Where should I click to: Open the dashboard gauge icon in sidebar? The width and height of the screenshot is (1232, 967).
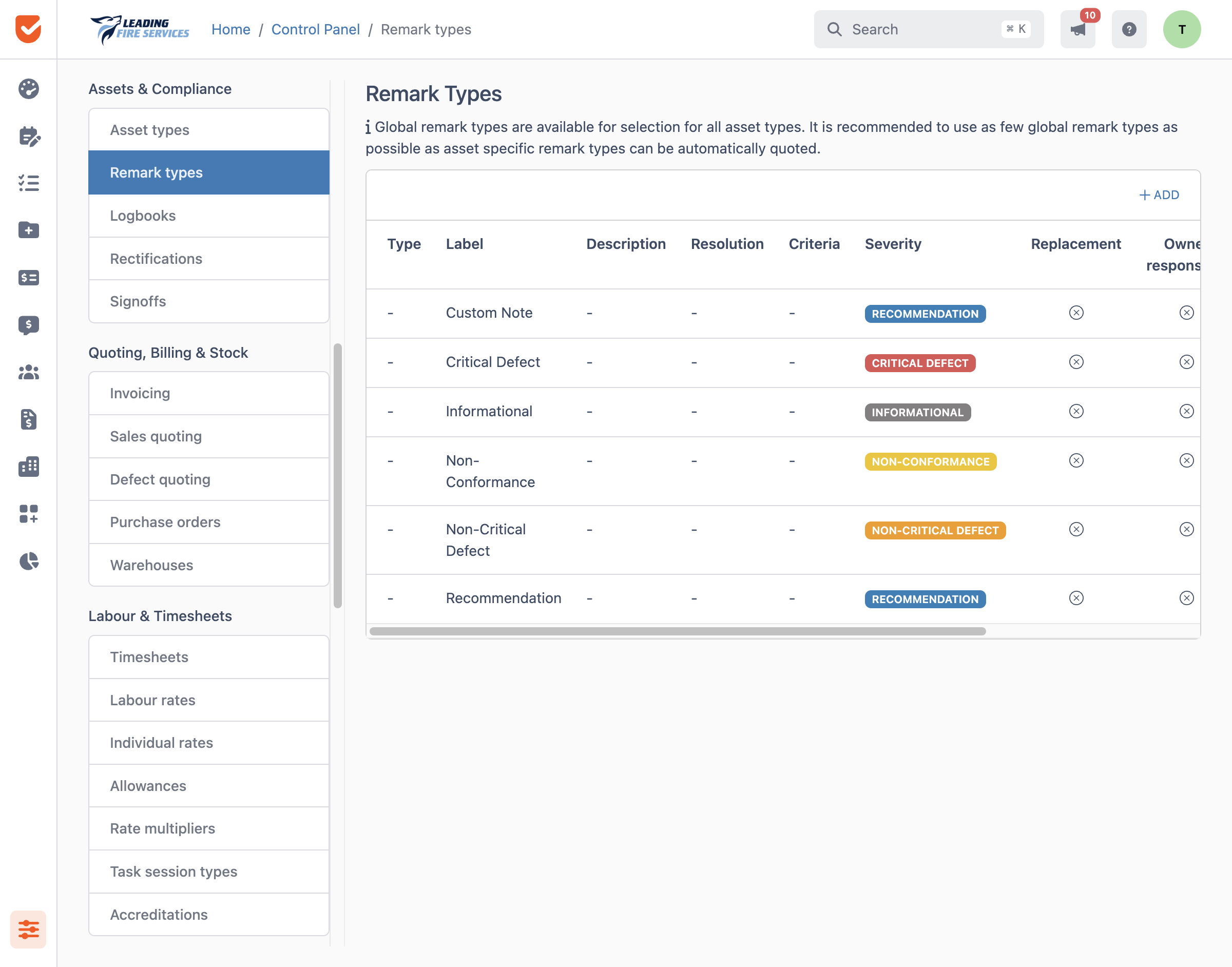pyautogui.click(x=28, y=89)
